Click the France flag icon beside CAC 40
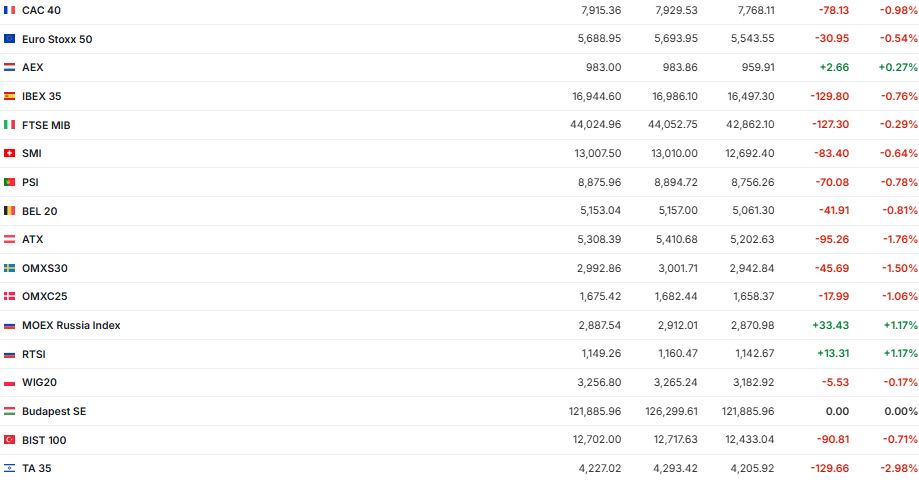The width and height of the screenshot is (919, 482). click(10, 10)
